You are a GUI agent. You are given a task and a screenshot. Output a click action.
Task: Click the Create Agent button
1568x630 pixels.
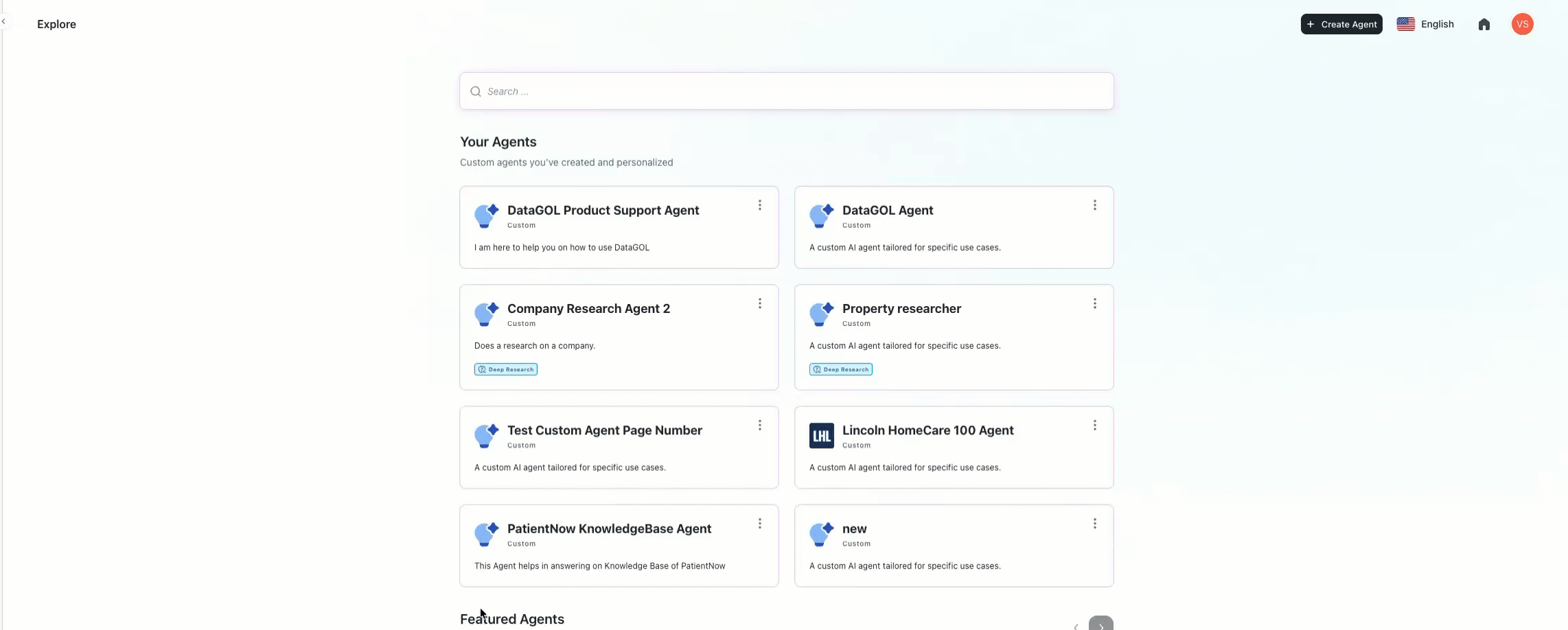click(x=1341, y=25)
